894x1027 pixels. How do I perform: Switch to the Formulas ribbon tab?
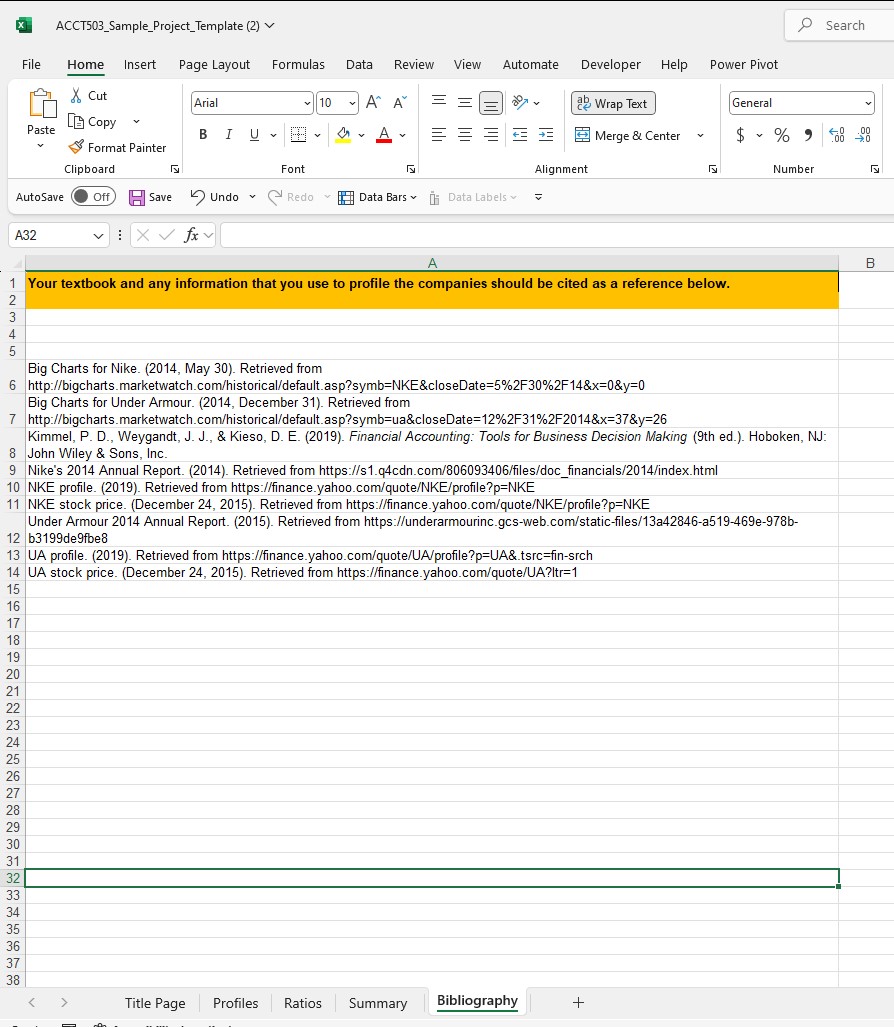click(298, 64)
